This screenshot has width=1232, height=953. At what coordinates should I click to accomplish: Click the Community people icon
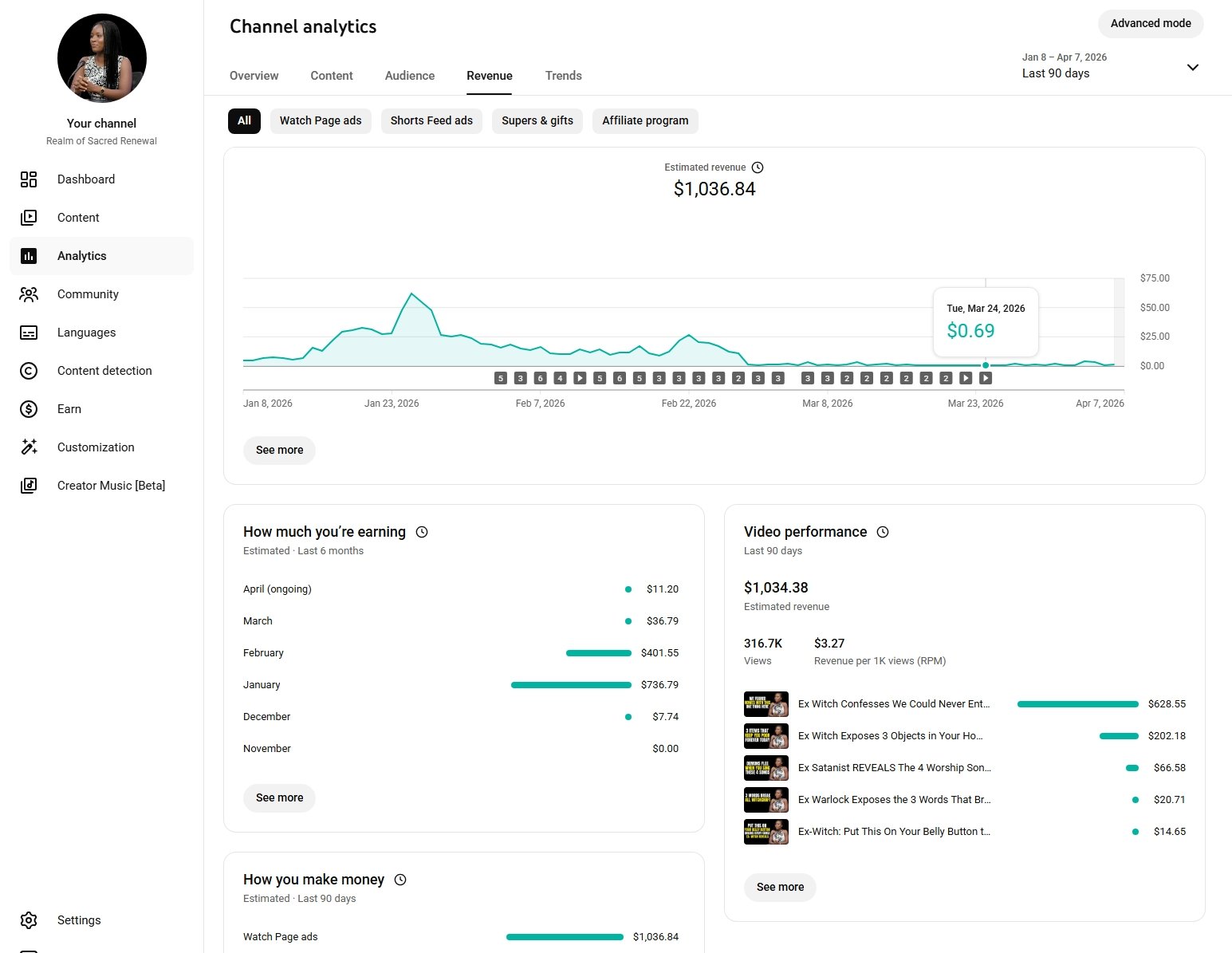coord(29,294)
